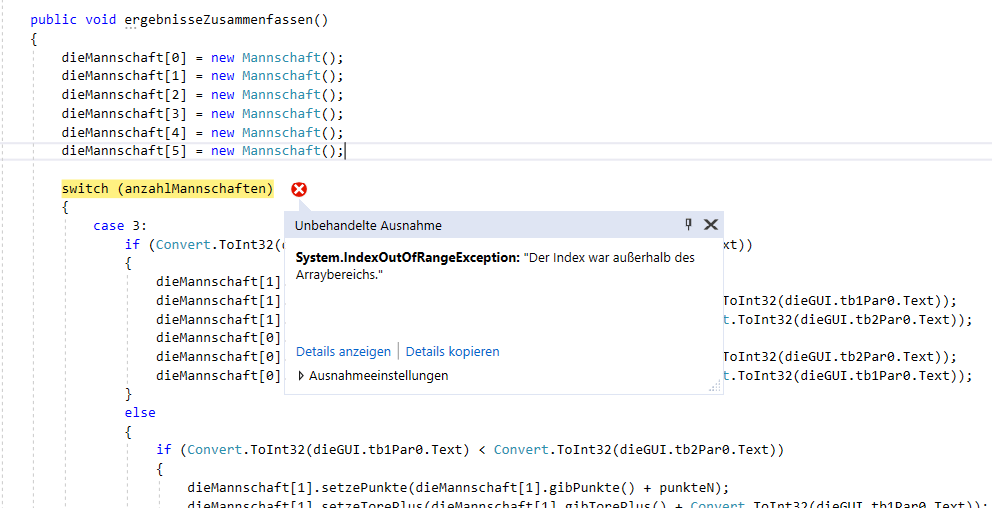Click the line dieMannschaft[3] = new Mannschaft()
992x508 pixels.
point(202,114)
